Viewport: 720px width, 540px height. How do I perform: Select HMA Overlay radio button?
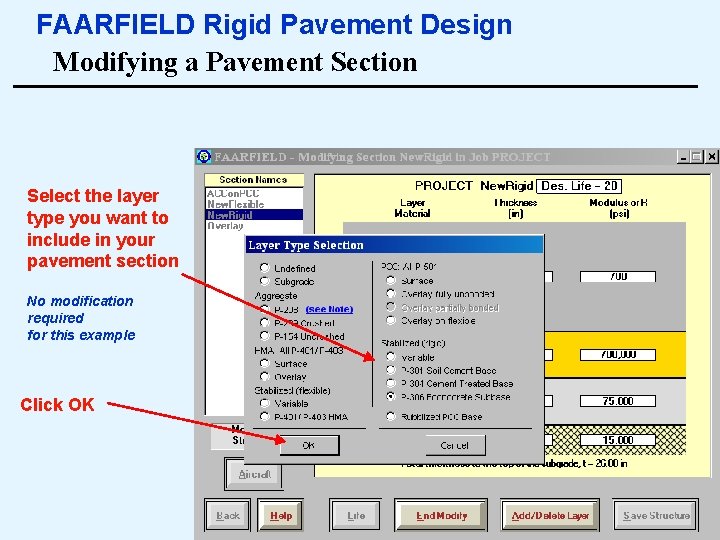tap(264, 377)
